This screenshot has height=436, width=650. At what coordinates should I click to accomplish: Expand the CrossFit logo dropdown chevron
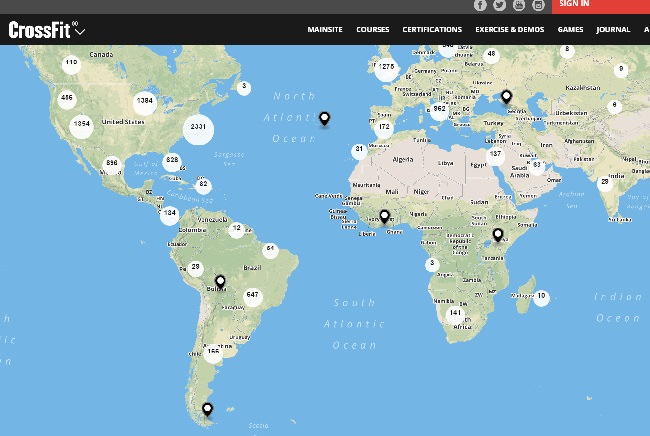tap(80, 31)
